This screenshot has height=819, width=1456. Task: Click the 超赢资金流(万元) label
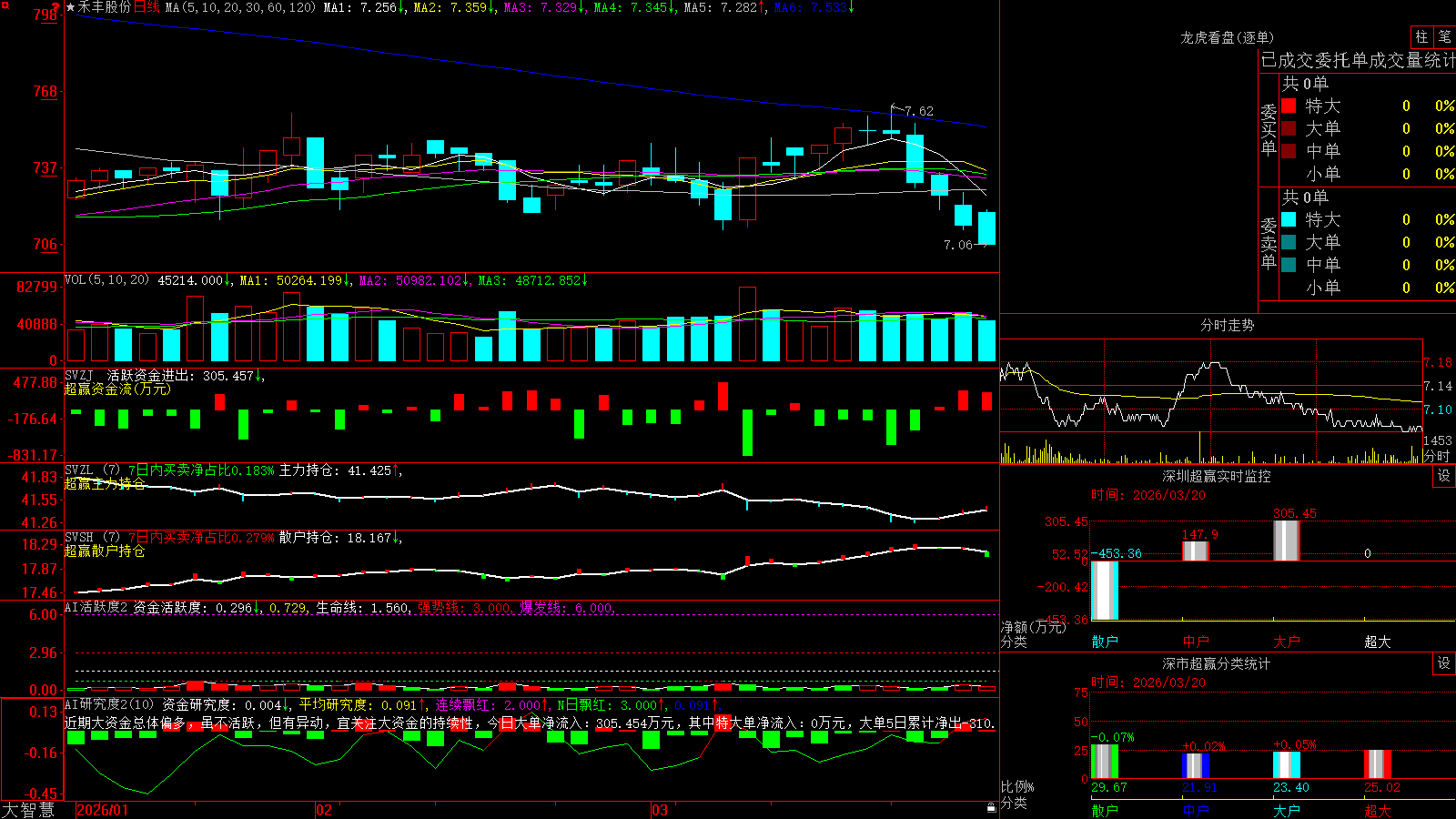pos(117,389)
